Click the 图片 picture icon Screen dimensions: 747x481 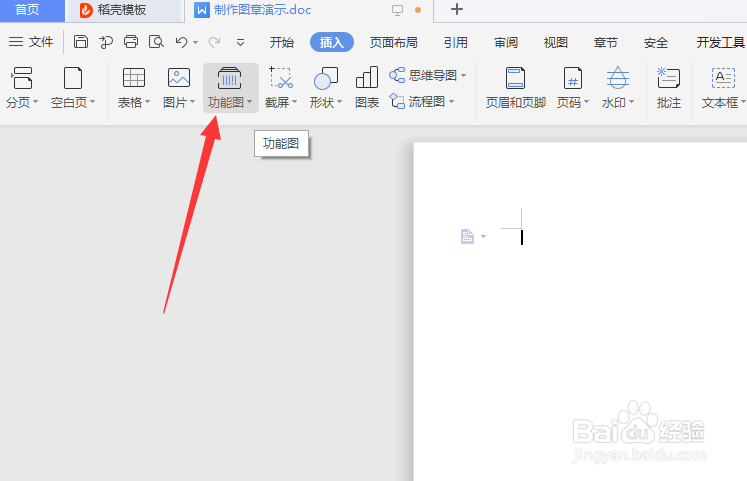pos(179,78)
